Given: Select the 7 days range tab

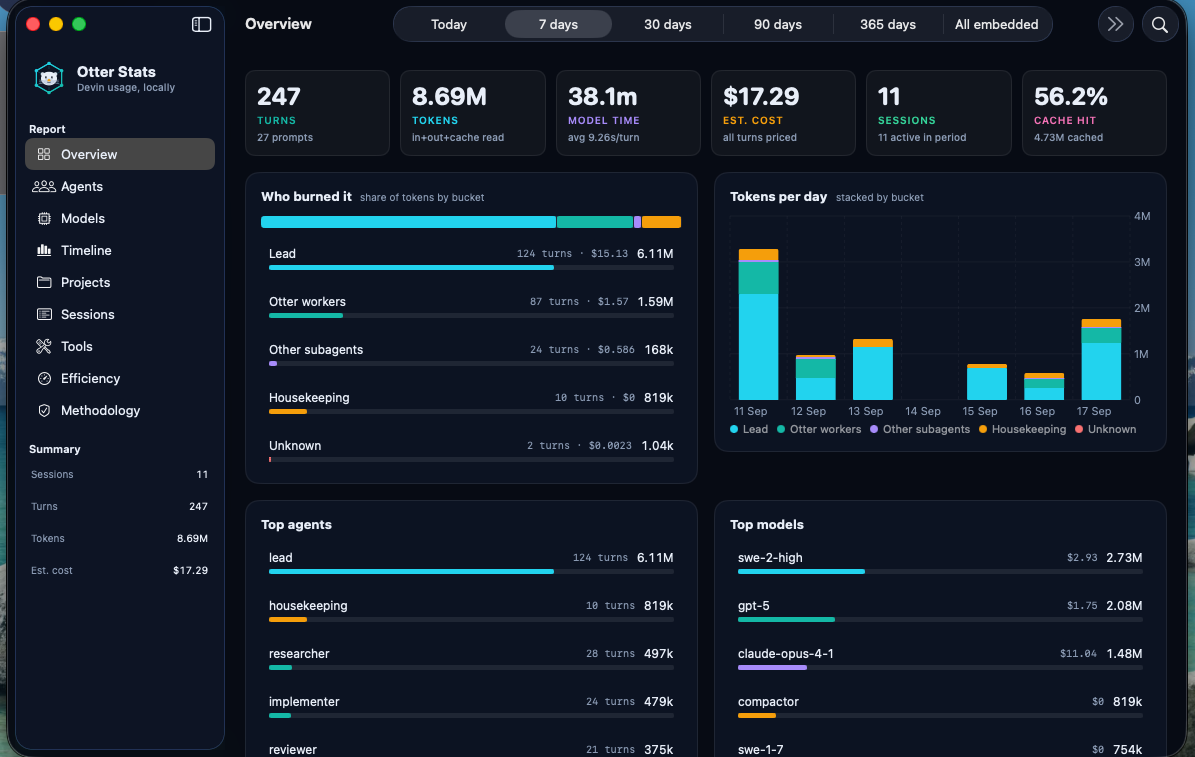Looking at the screenshot, I should click(x=558, y=24).
